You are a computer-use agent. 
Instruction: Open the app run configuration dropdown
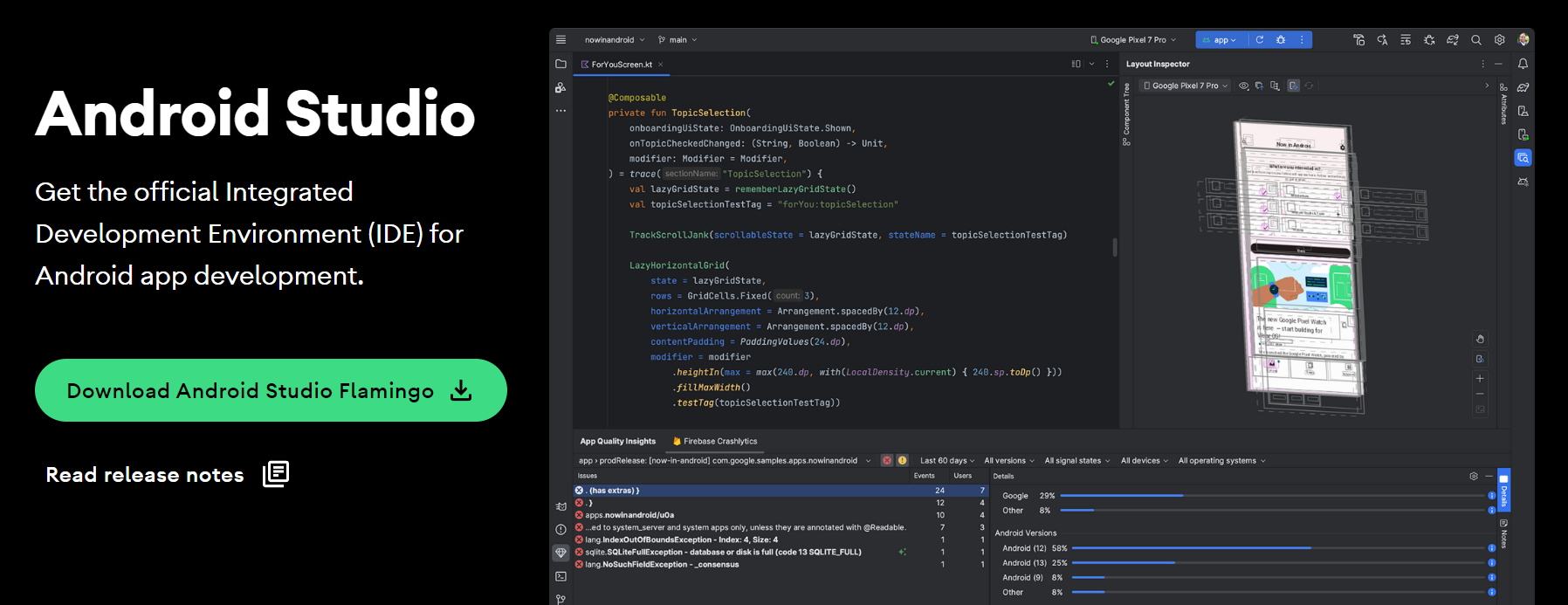tap(1220, 39)
